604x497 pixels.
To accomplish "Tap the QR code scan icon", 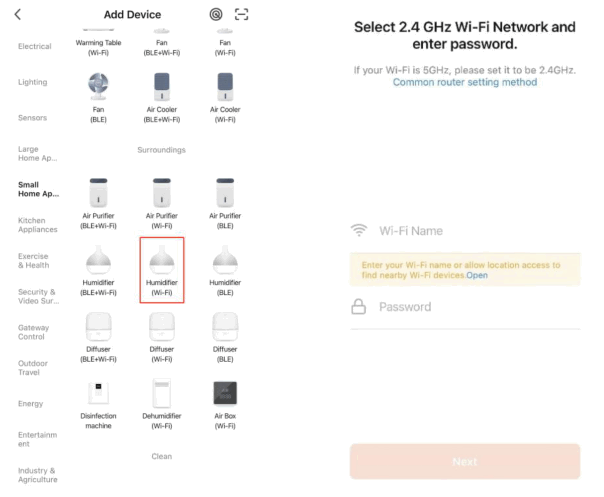I will pos(241,15).
